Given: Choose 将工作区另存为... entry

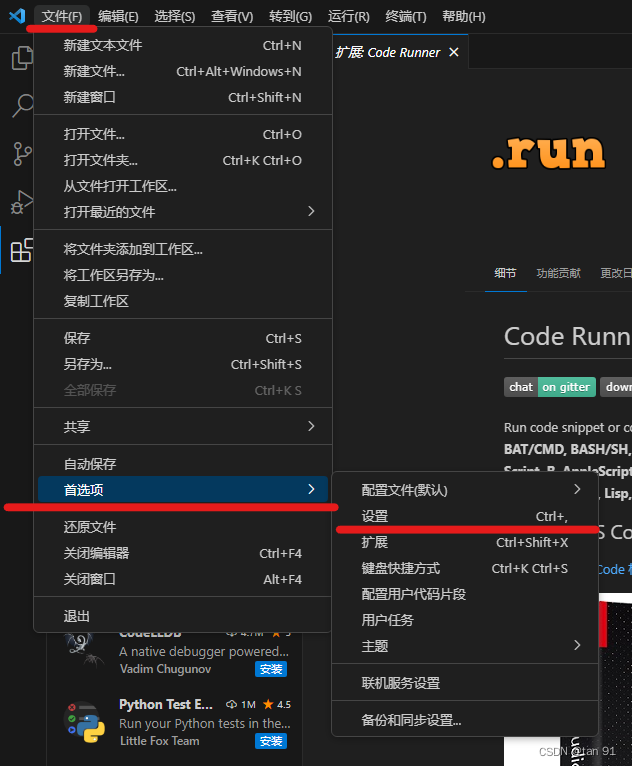Looking at the screenshot, I should coord(183,275).
